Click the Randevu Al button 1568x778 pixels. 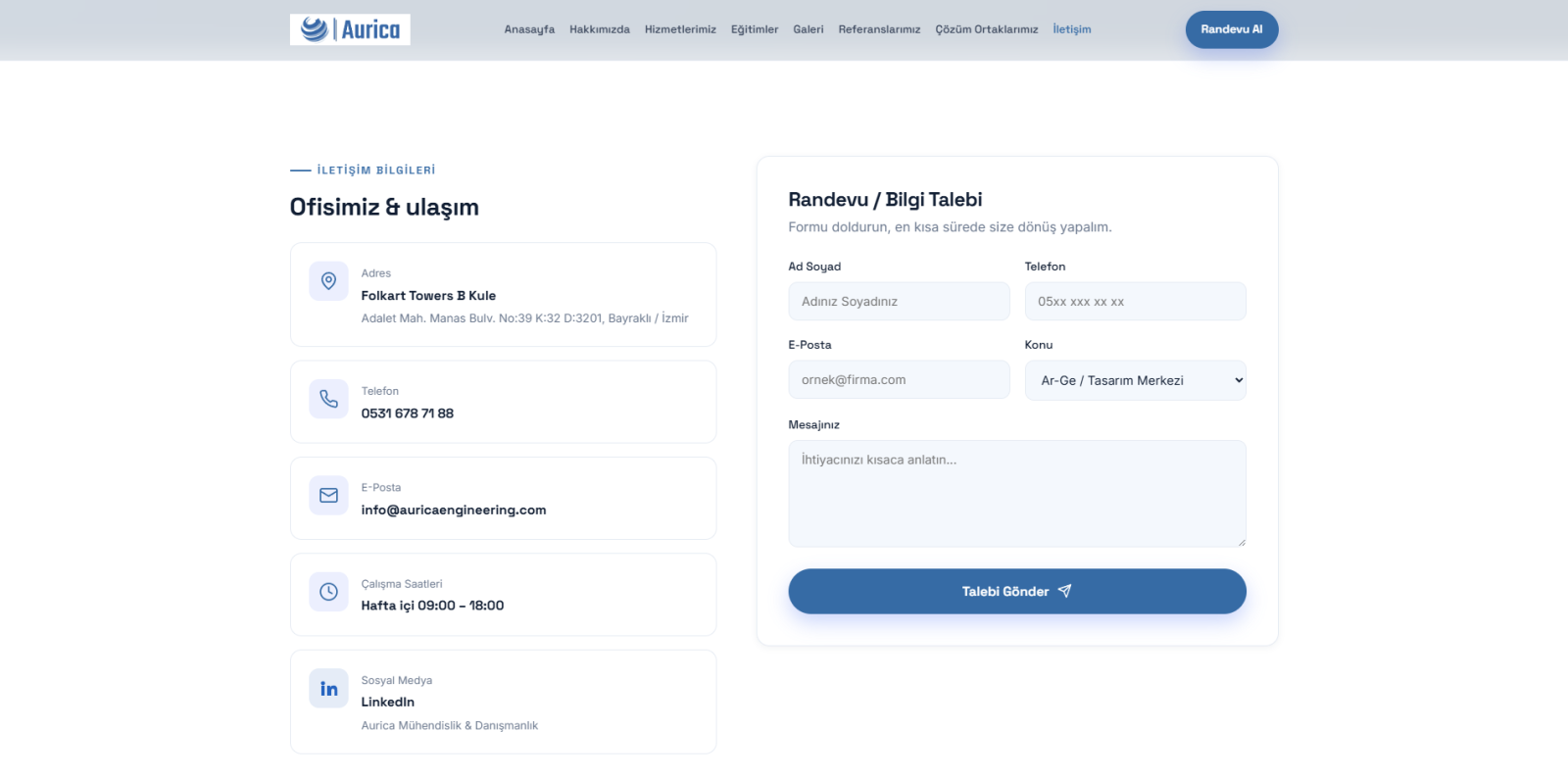[1232, 29]
